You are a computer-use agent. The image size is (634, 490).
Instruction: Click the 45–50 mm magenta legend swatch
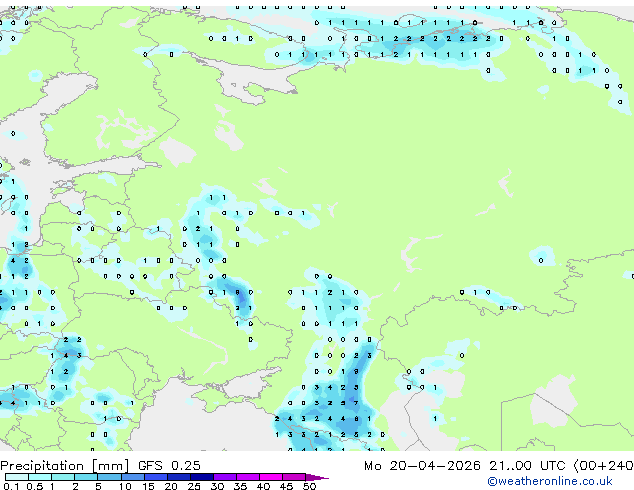(294, 477)
